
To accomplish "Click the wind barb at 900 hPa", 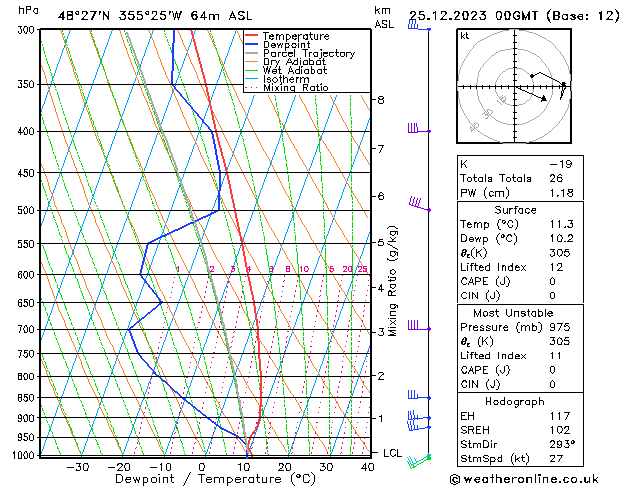I will click(x=419, y=416).
